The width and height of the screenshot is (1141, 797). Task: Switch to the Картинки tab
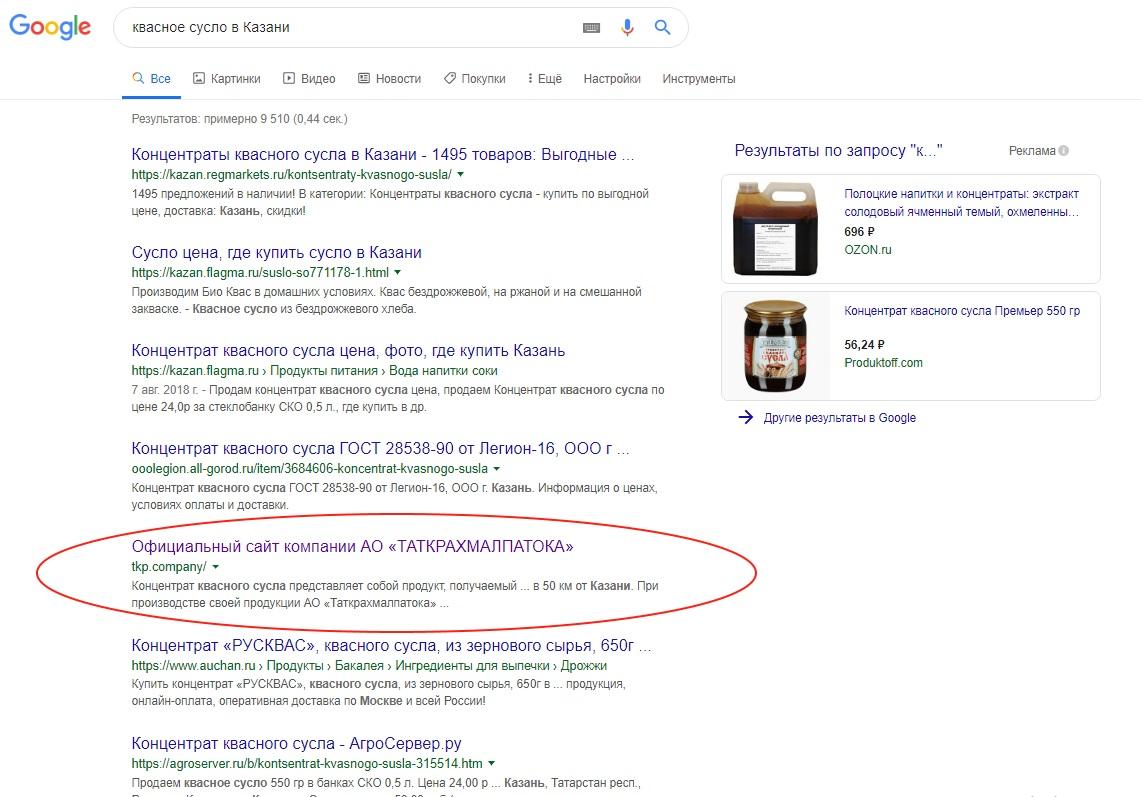[226, 79]
